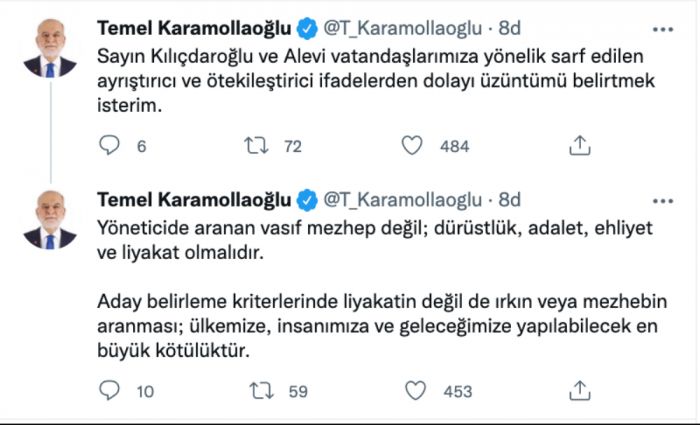Open second tweet's 8d timestamp
The width and height of the screenshot is (700, 425).
[x=510, y=197]
